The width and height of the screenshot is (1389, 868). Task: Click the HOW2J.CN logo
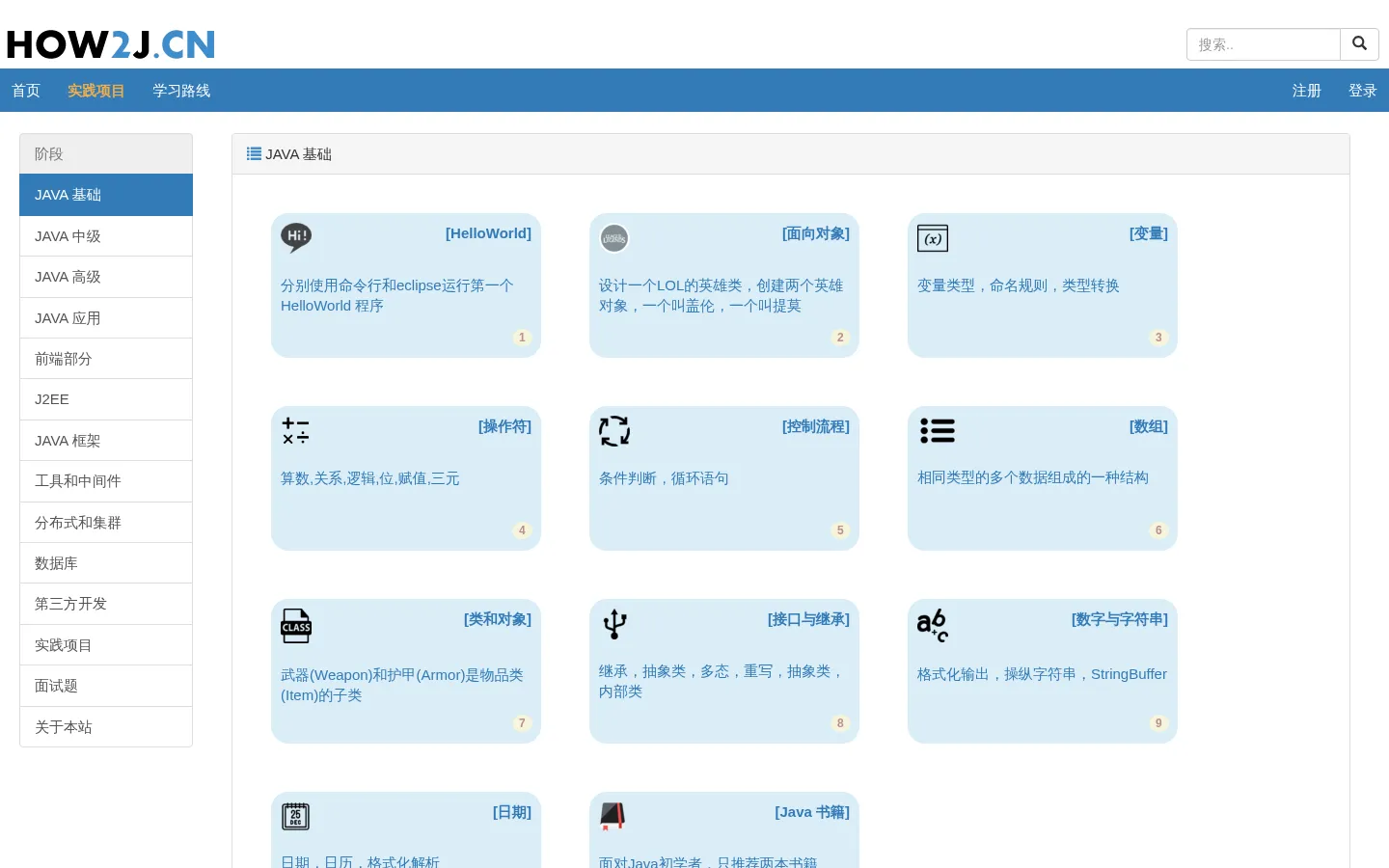click(111, 44)
